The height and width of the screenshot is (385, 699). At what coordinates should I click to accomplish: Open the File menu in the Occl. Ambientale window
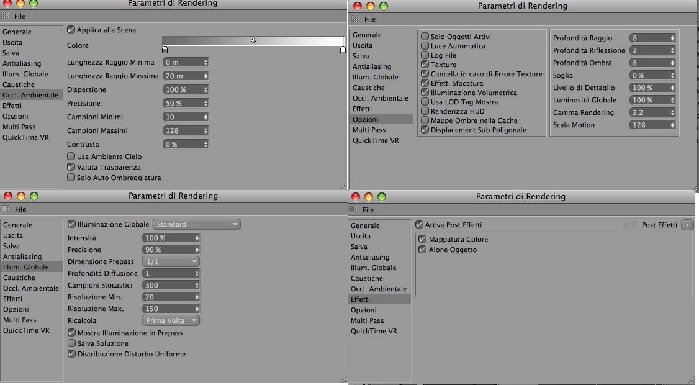point(20,16)
